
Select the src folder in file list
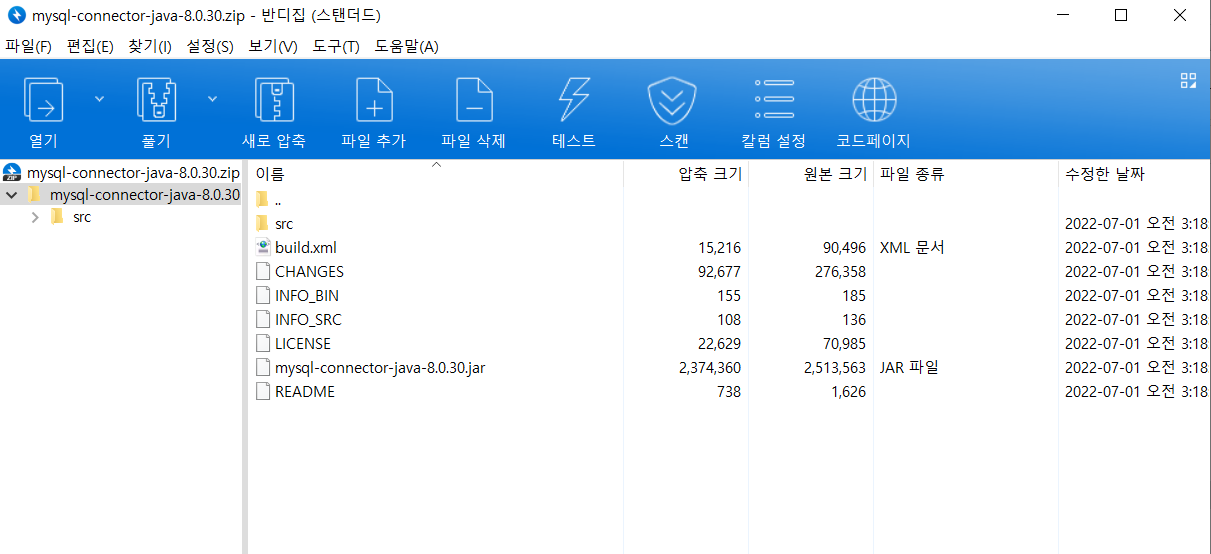(x=284, y=224)
